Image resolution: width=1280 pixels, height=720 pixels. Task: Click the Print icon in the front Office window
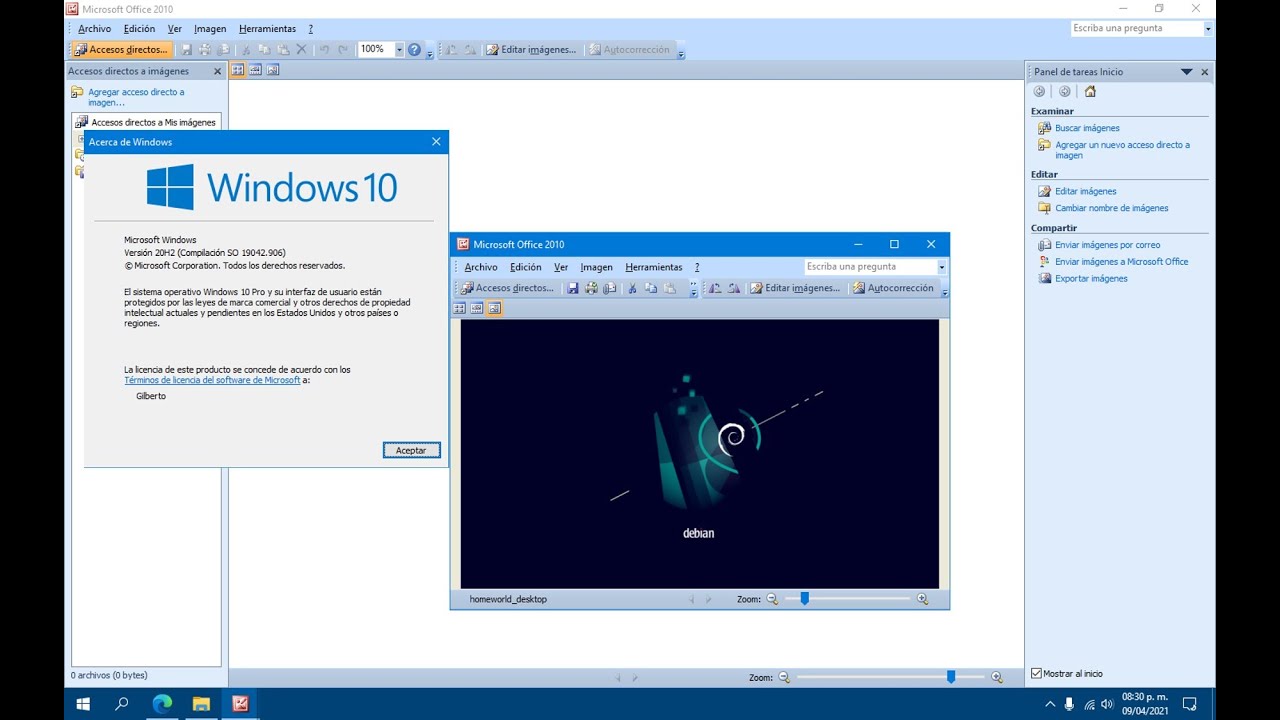click(x=591, y=288)
